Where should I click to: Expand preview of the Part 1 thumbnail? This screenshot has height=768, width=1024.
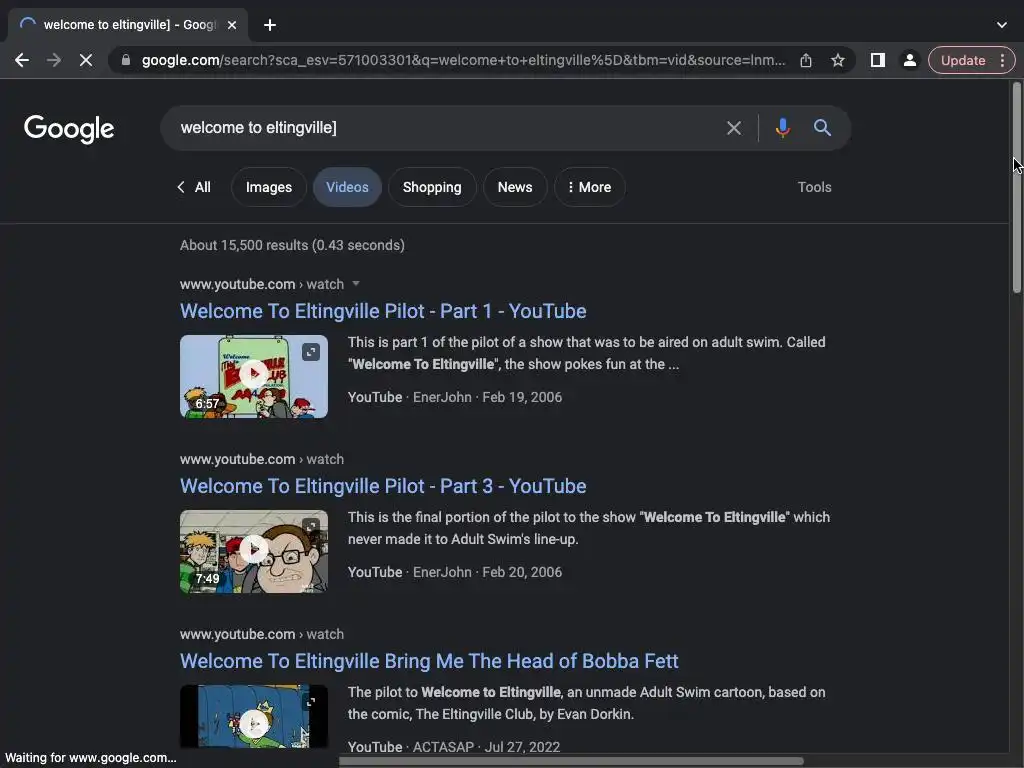click(x=311, y=352)
